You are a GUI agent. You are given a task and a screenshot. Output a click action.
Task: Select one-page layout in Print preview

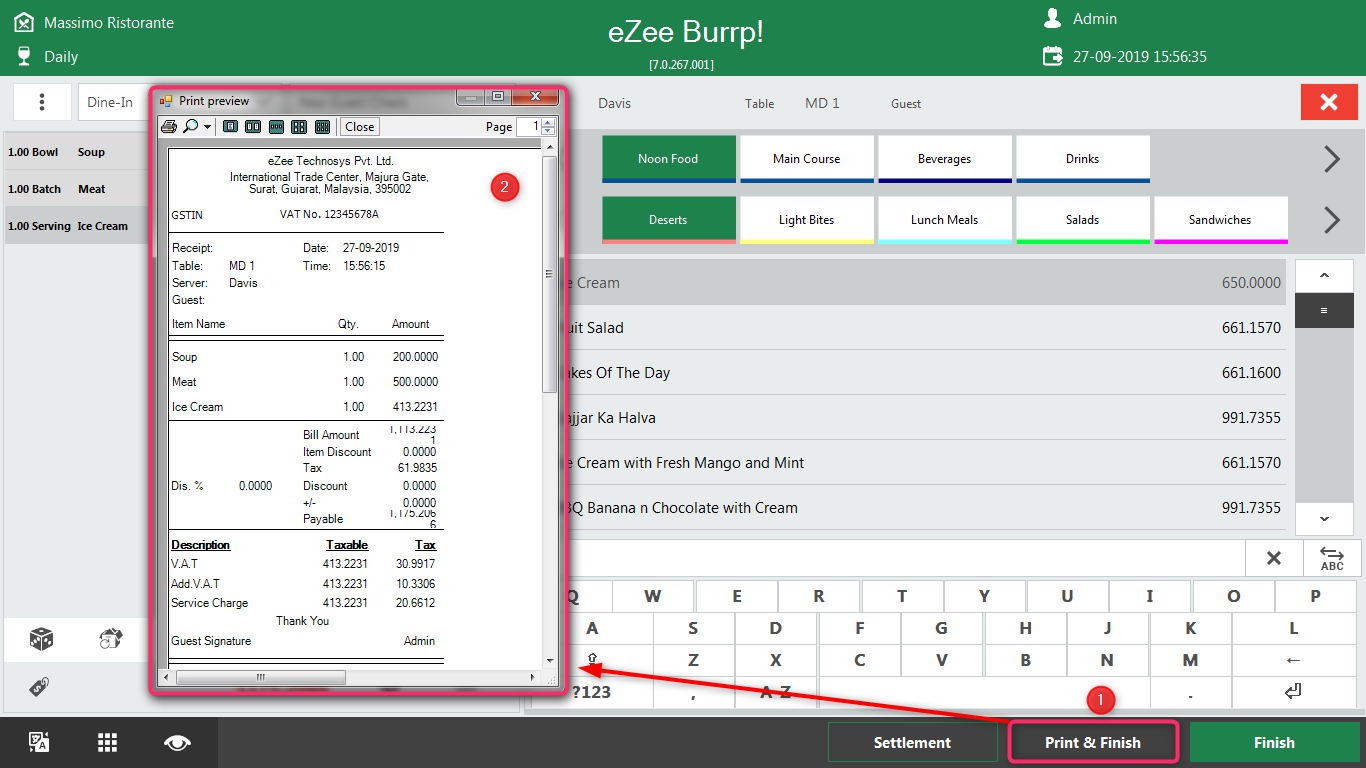pos(230,127)
